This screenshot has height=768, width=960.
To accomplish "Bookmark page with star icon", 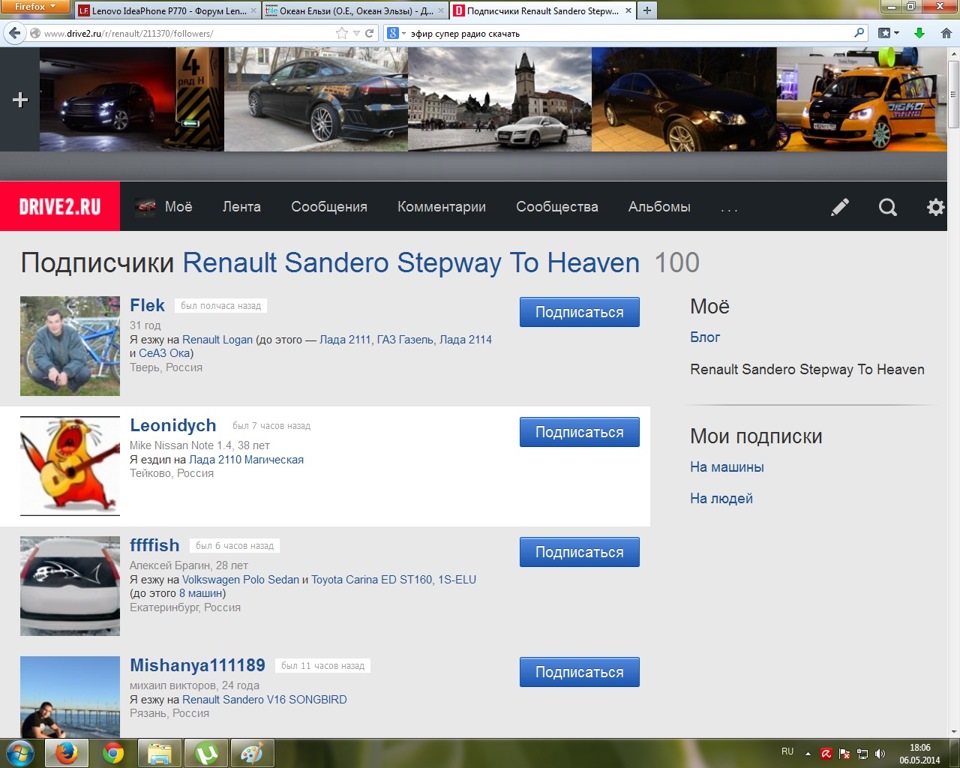I will (x=342, y=33).
